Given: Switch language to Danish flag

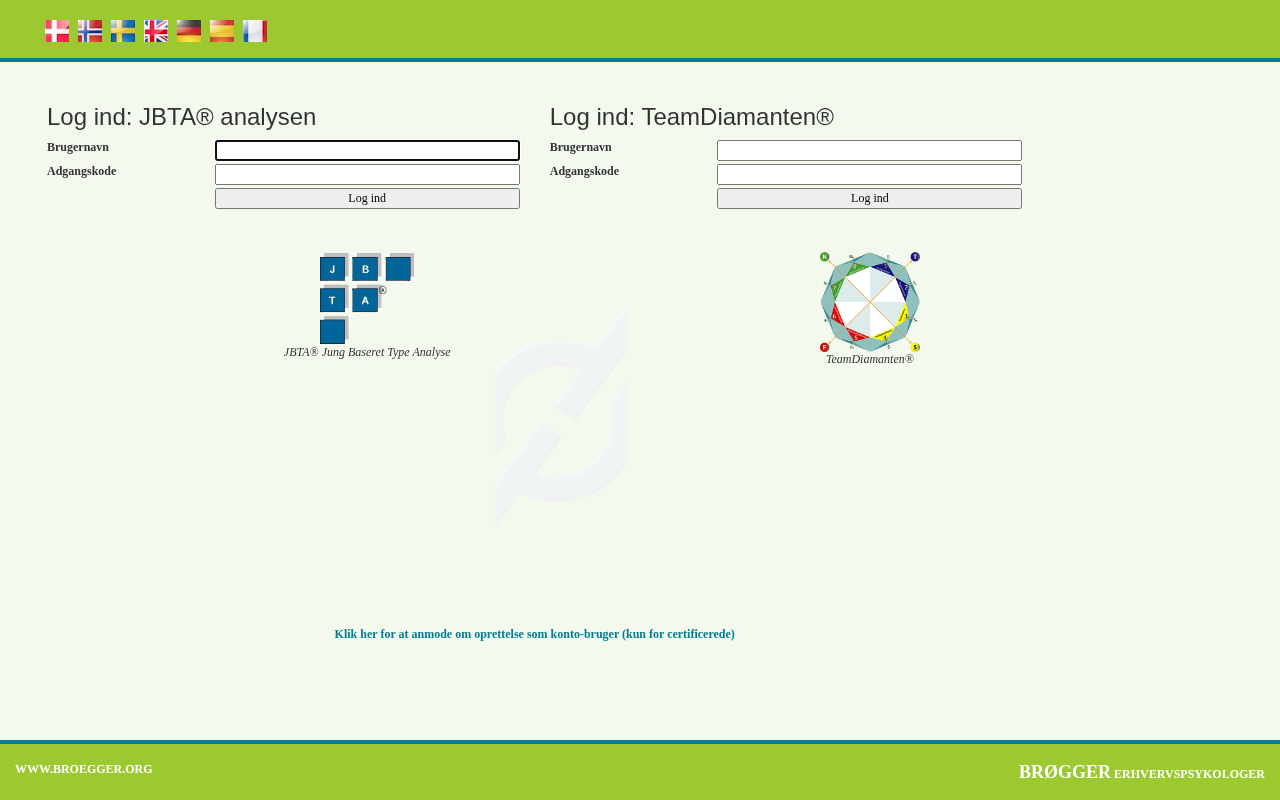Looking at the screenshot, I should point(57,31).
